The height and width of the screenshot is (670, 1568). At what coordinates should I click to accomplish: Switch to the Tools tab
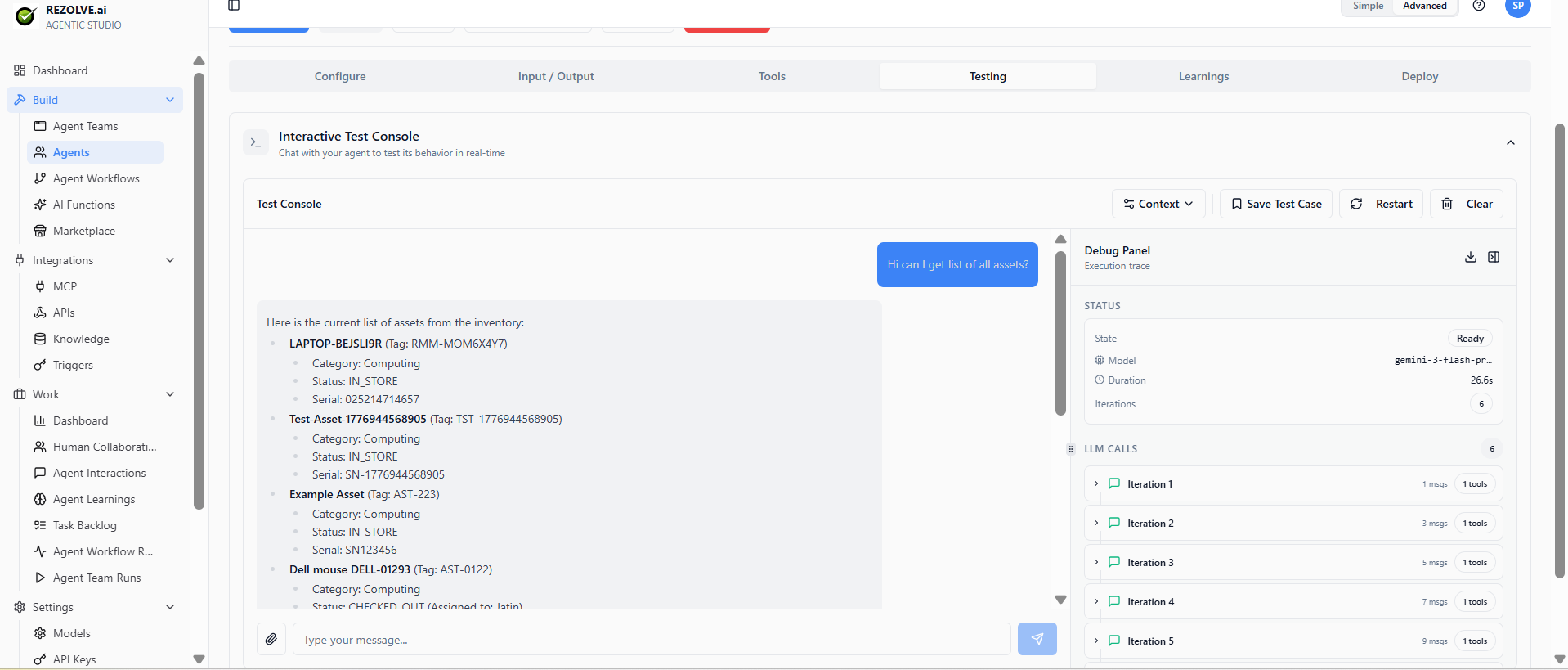pos(772,76)
